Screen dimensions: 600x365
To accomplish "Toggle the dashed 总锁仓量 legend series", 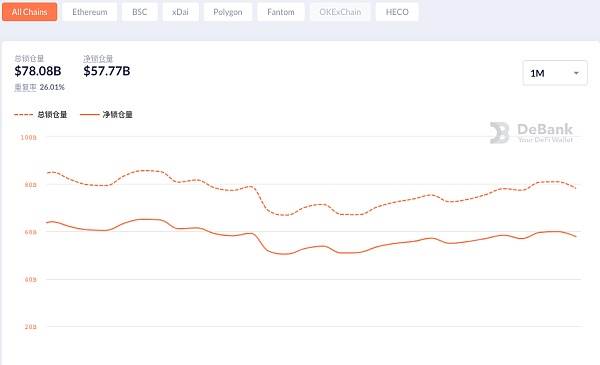I will [x=40, y=114].
